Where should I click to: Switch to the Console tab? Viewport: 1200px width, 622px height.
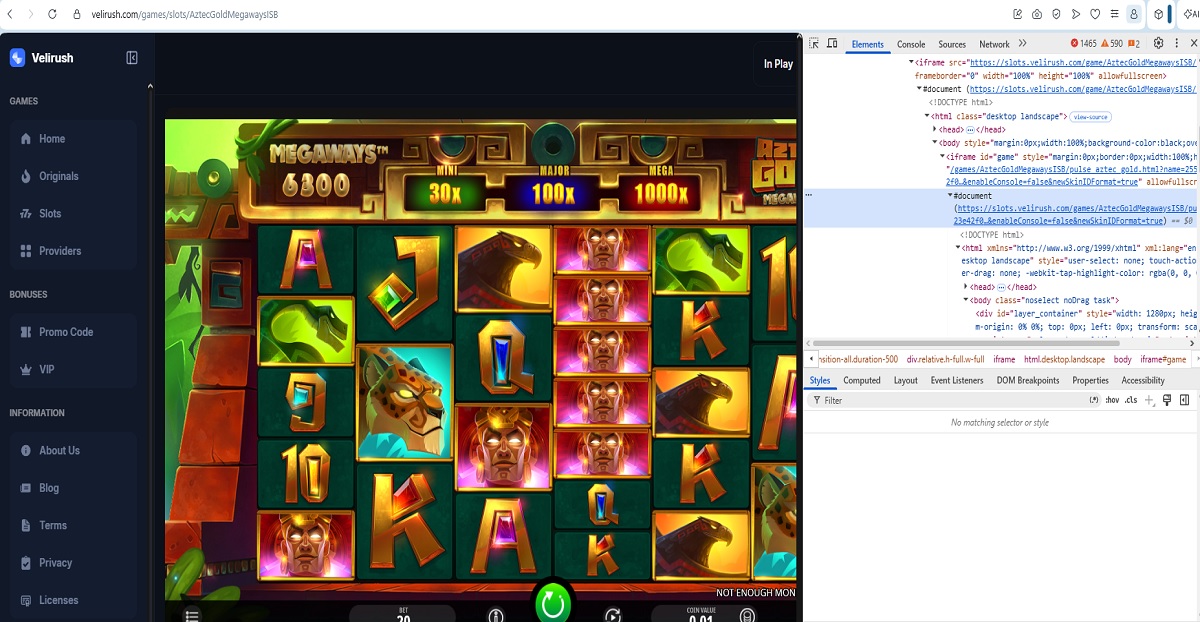(x=911, y=44)
